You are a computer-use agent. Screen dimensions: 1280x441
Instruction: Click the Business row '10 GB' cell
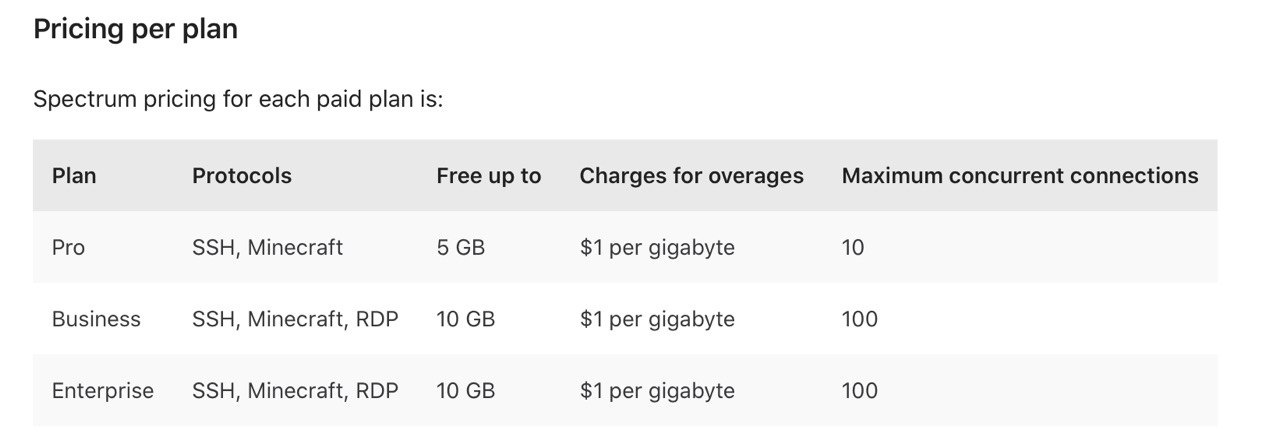(x=466, y=319)
